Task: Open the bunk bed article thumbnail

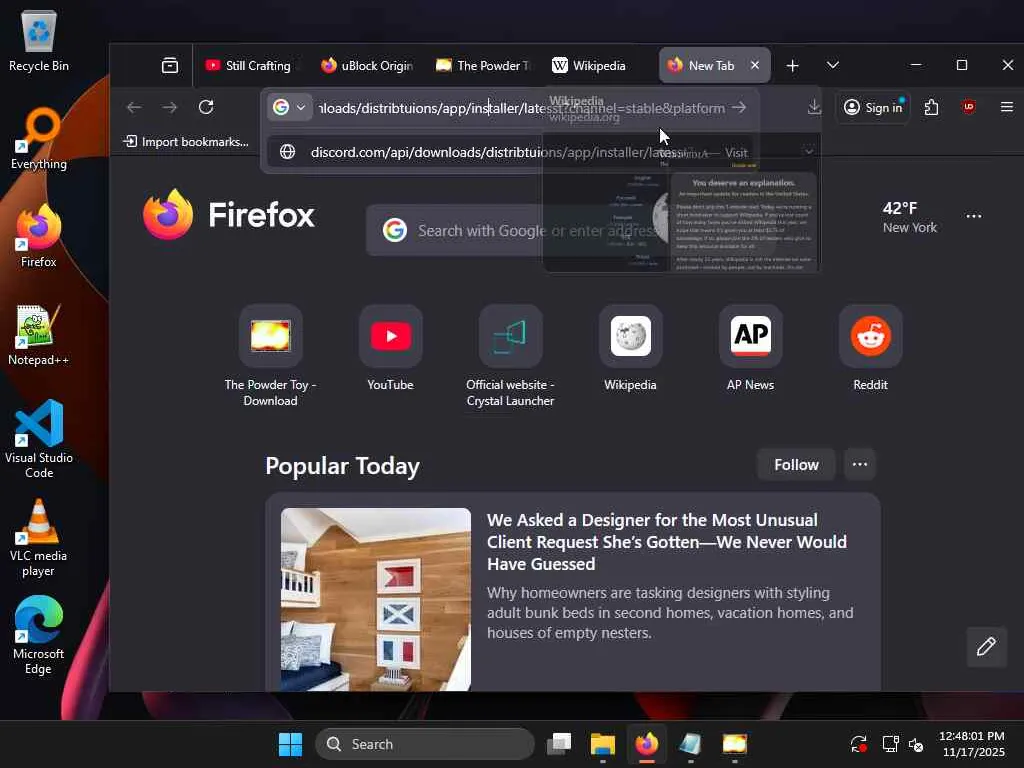Action: [x=376, y=600]
